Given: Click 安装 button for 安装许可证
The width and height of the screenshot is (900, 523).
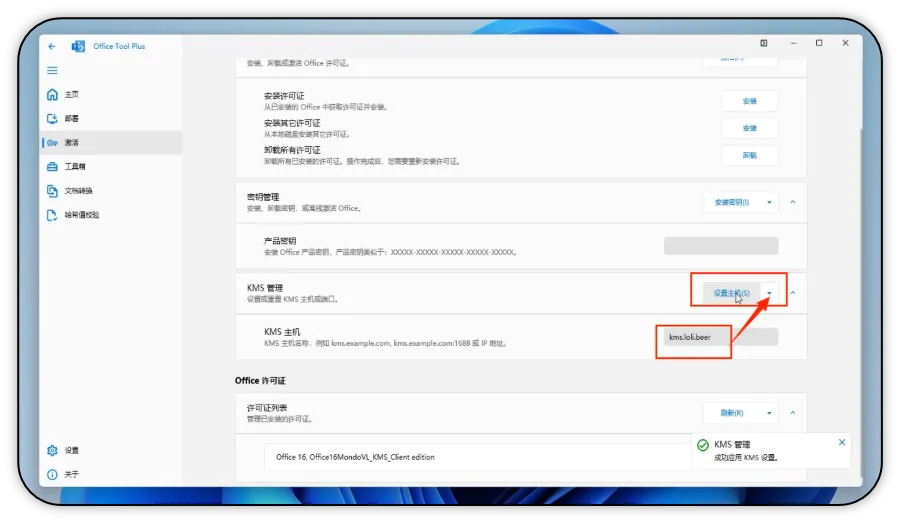Looking at the screenshot, I should pyautogui.click(x=750, y=101).
